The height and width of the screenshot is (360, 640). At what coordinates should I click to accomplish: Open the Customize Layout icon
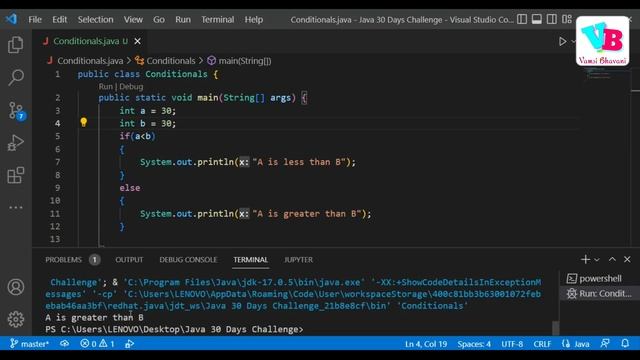(567, 19)
